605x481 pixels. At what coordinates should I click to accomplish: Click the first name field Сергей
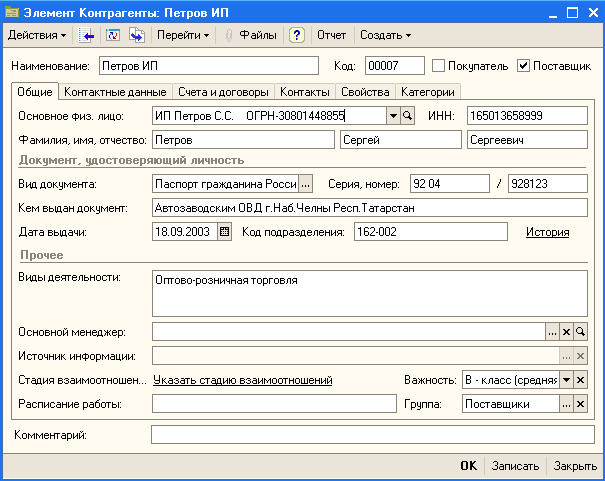[401, 140]
